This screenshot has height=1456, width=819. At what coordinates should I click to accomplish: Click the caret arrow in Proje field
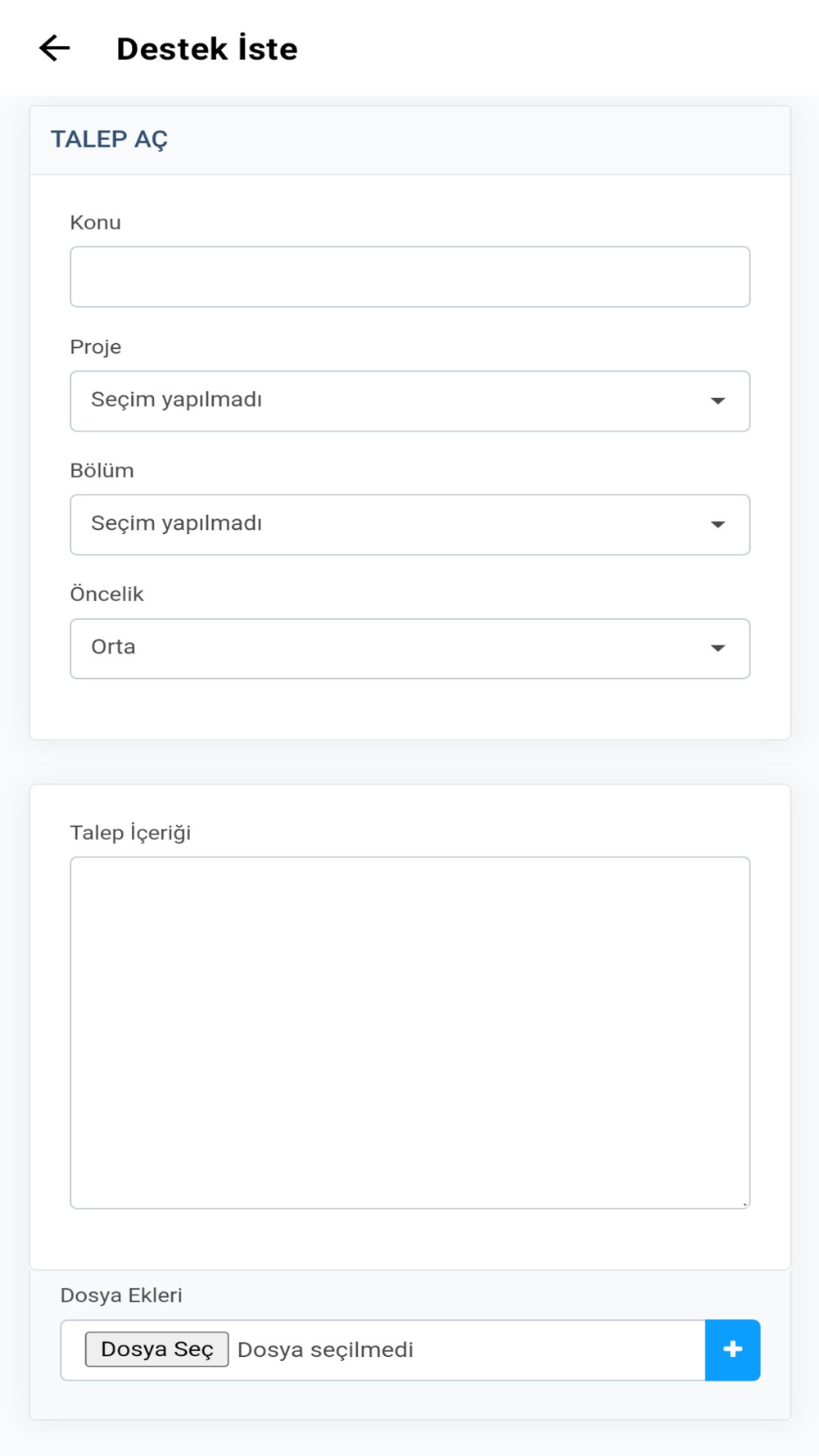717,401
